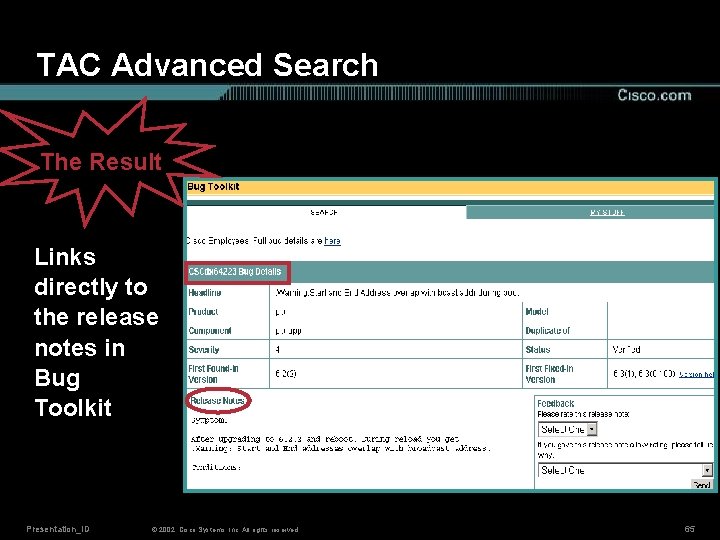Click the Severity field label
This screenshot has width=720, height=540.
tap(203, 349)
